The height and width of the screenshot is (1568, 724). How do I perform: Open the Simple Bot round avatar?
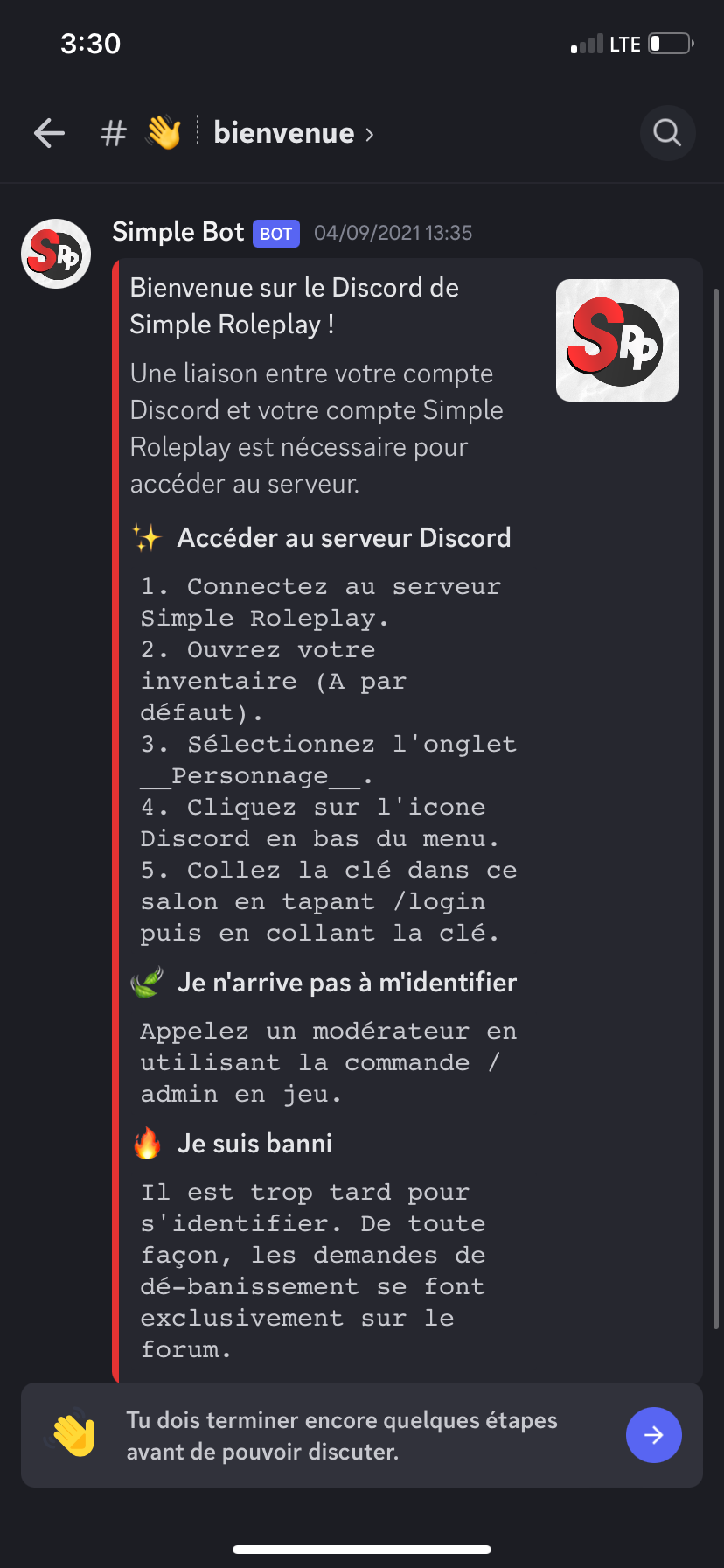[x=56, y=254]
